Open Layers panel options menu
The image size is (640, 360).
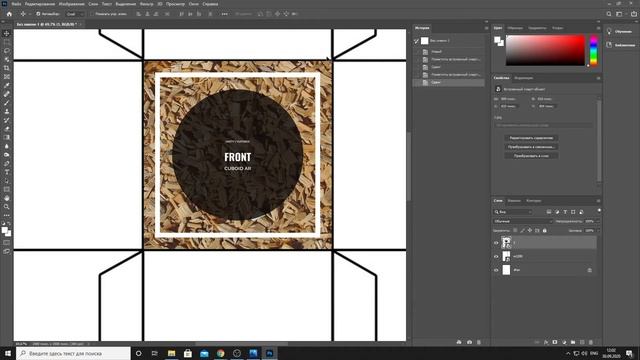point(598,201)
